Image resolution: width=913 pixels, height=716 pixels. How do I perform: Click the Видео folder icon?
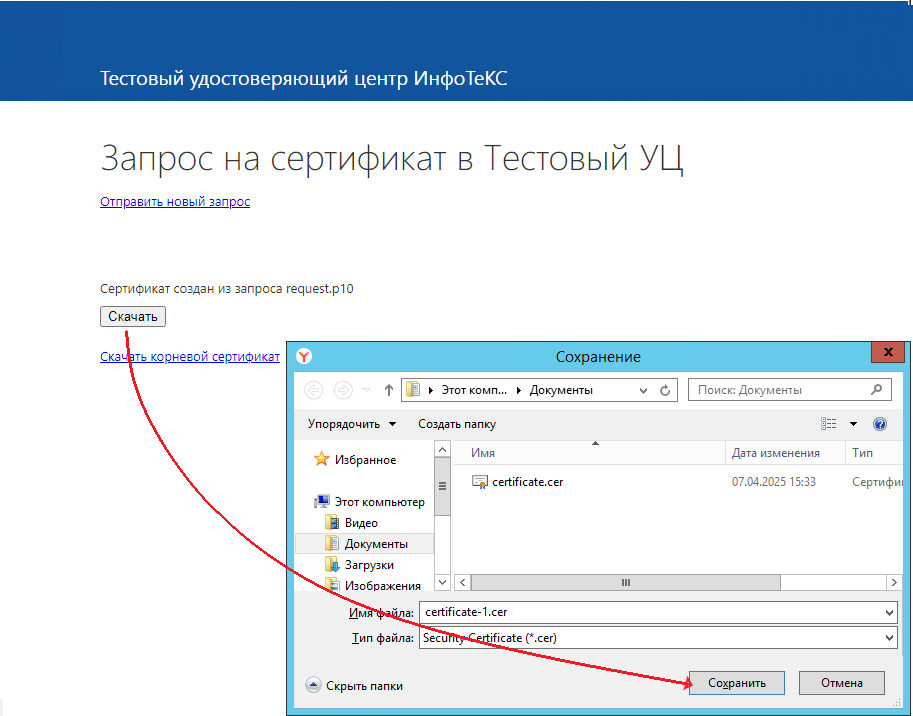(332, 522)
